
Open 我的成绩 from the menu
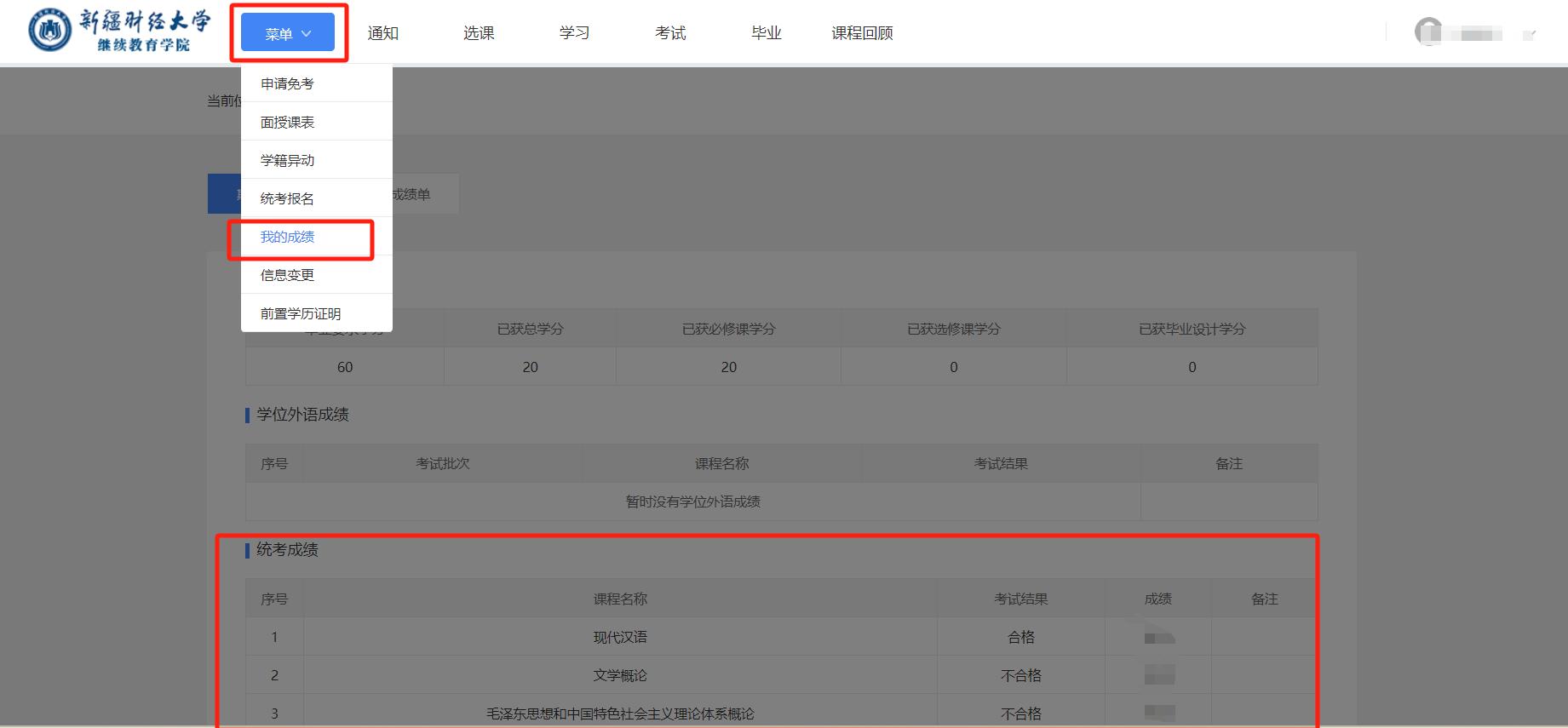pos(287,237)
